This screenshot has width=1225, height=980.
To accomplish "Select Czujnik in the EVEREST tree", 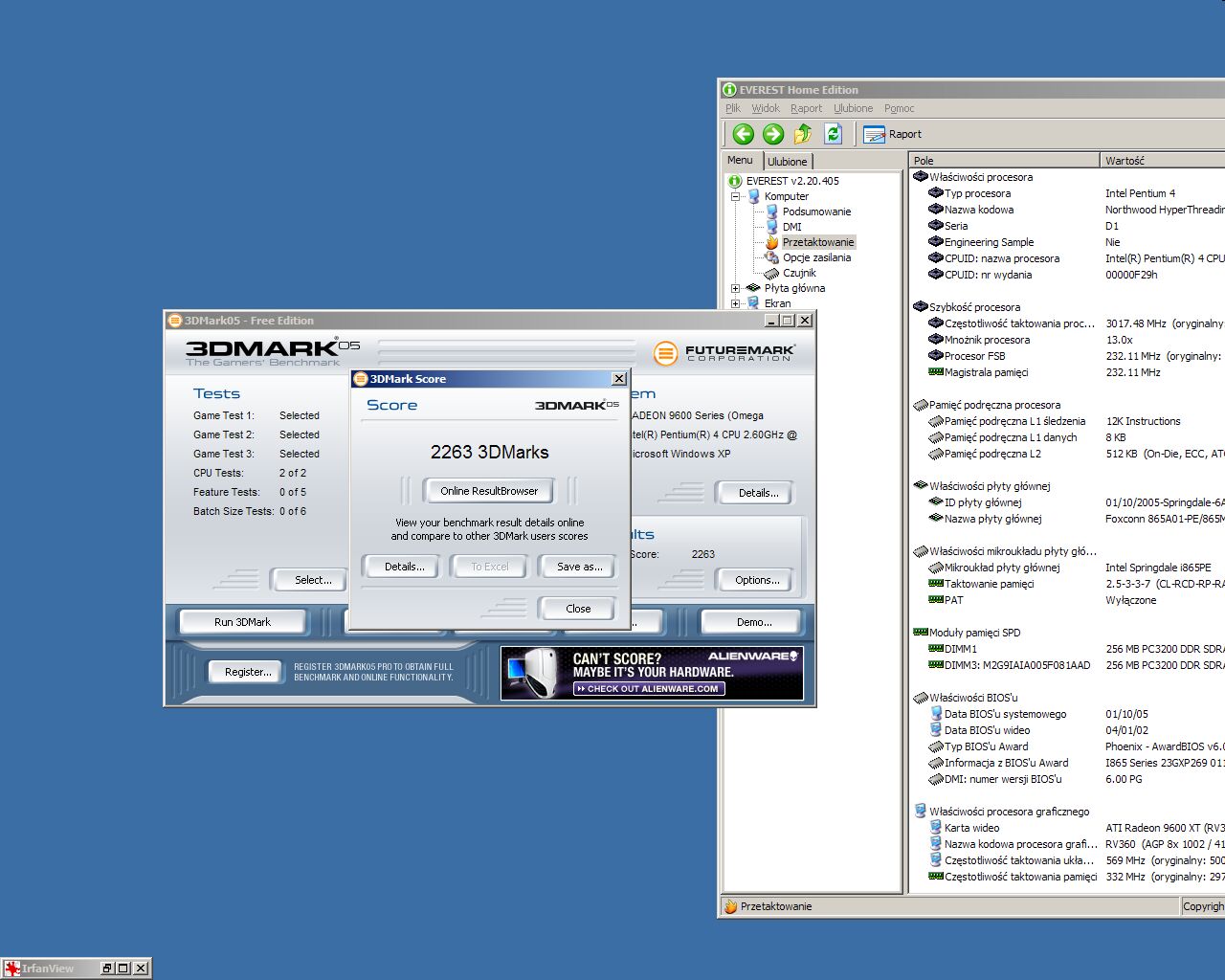I will [x=799, y=273].
